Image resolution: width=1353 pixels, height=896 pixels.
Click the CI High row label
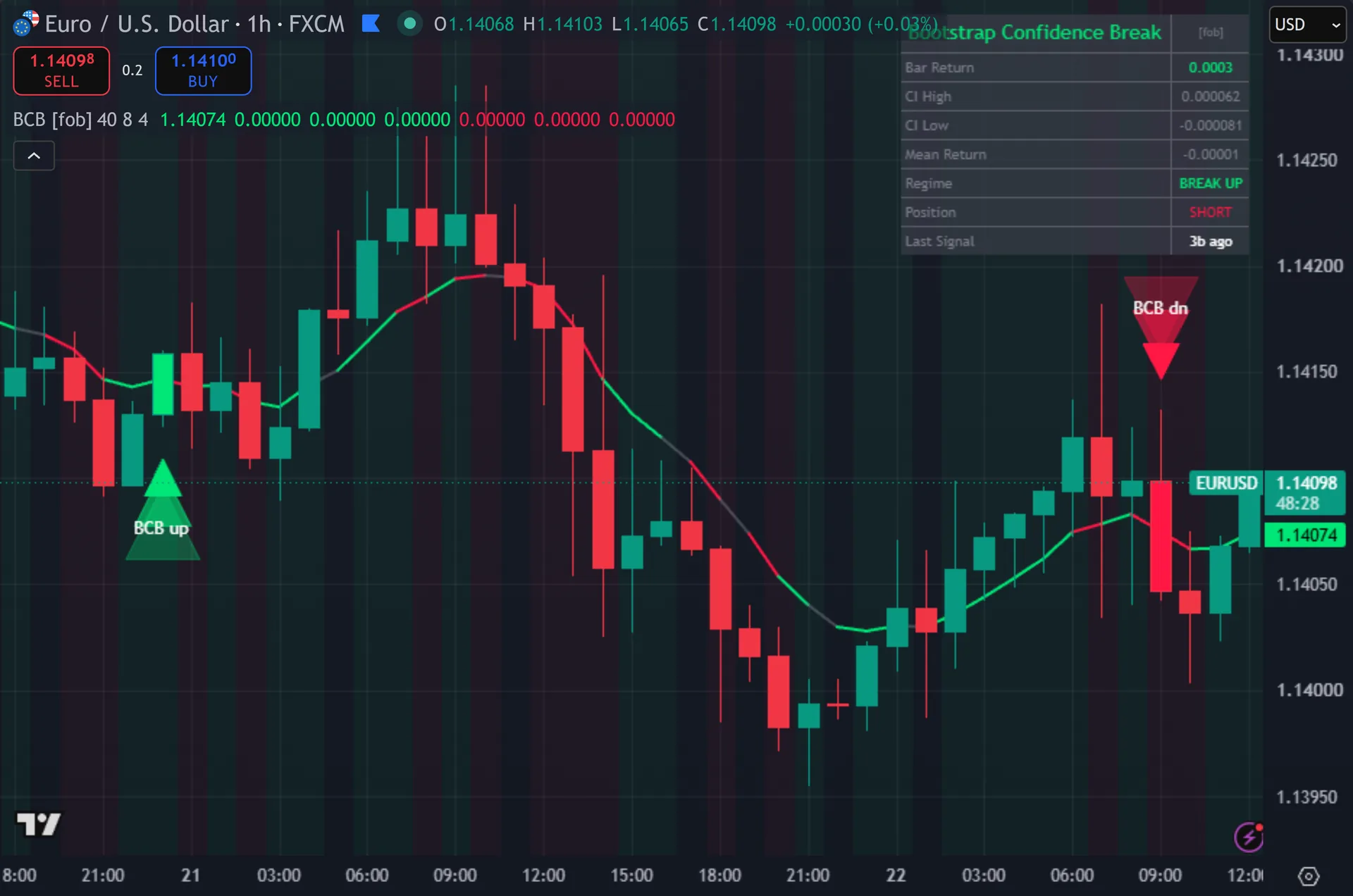[x=928, y=97]
